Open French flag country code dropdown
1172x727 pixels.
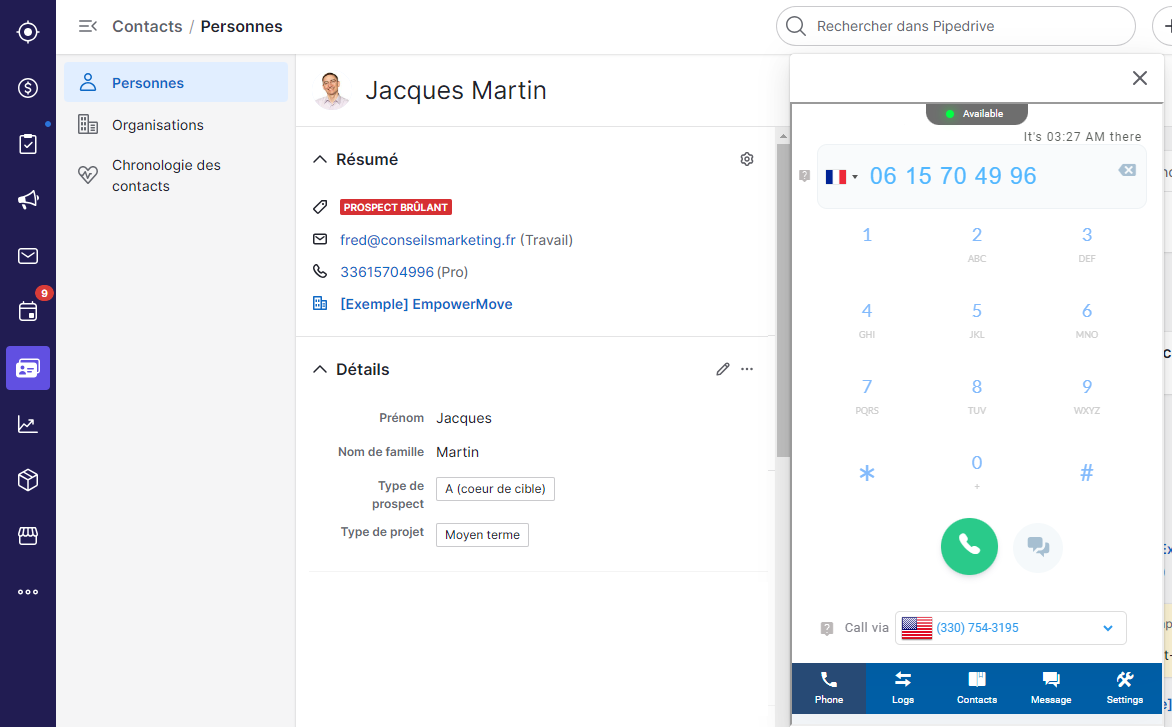pyautogui.click(x=842, y=176)
